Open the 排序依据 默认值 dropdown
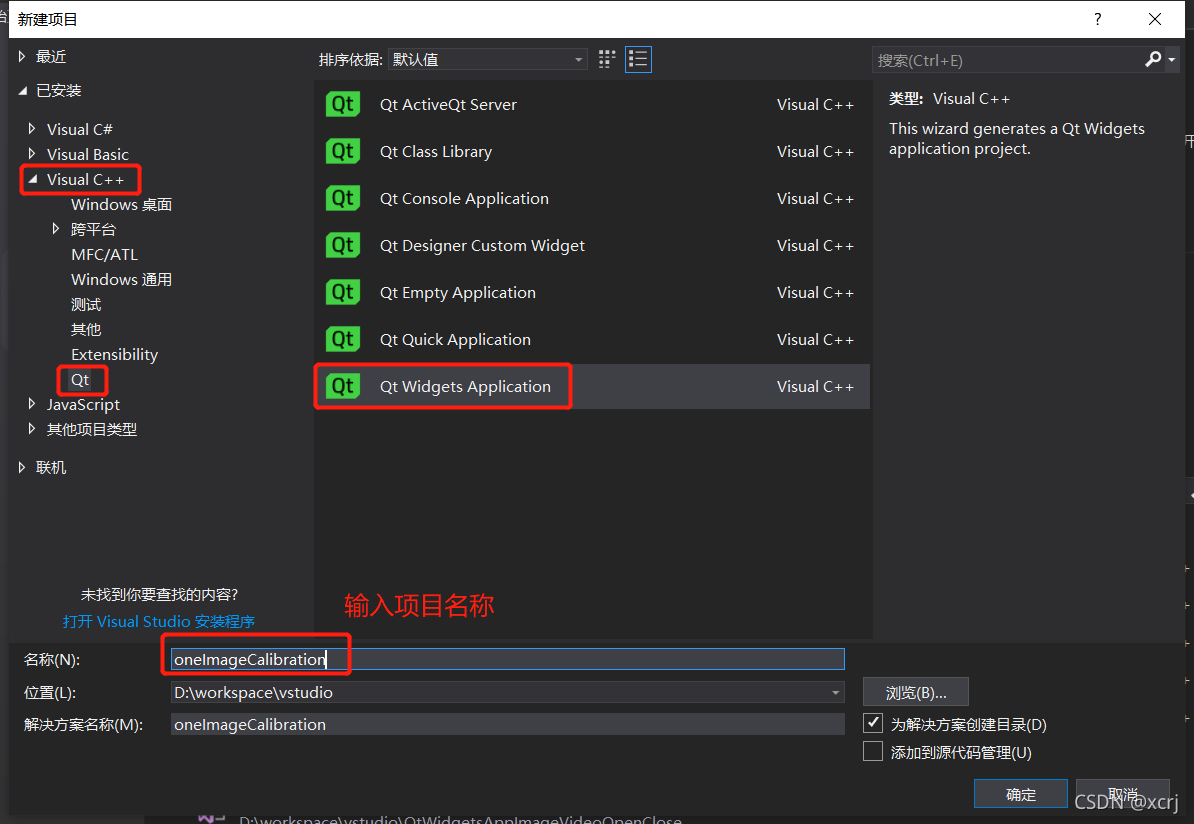Viewport: 1194px width, 824px height. (x=487, y=59)
